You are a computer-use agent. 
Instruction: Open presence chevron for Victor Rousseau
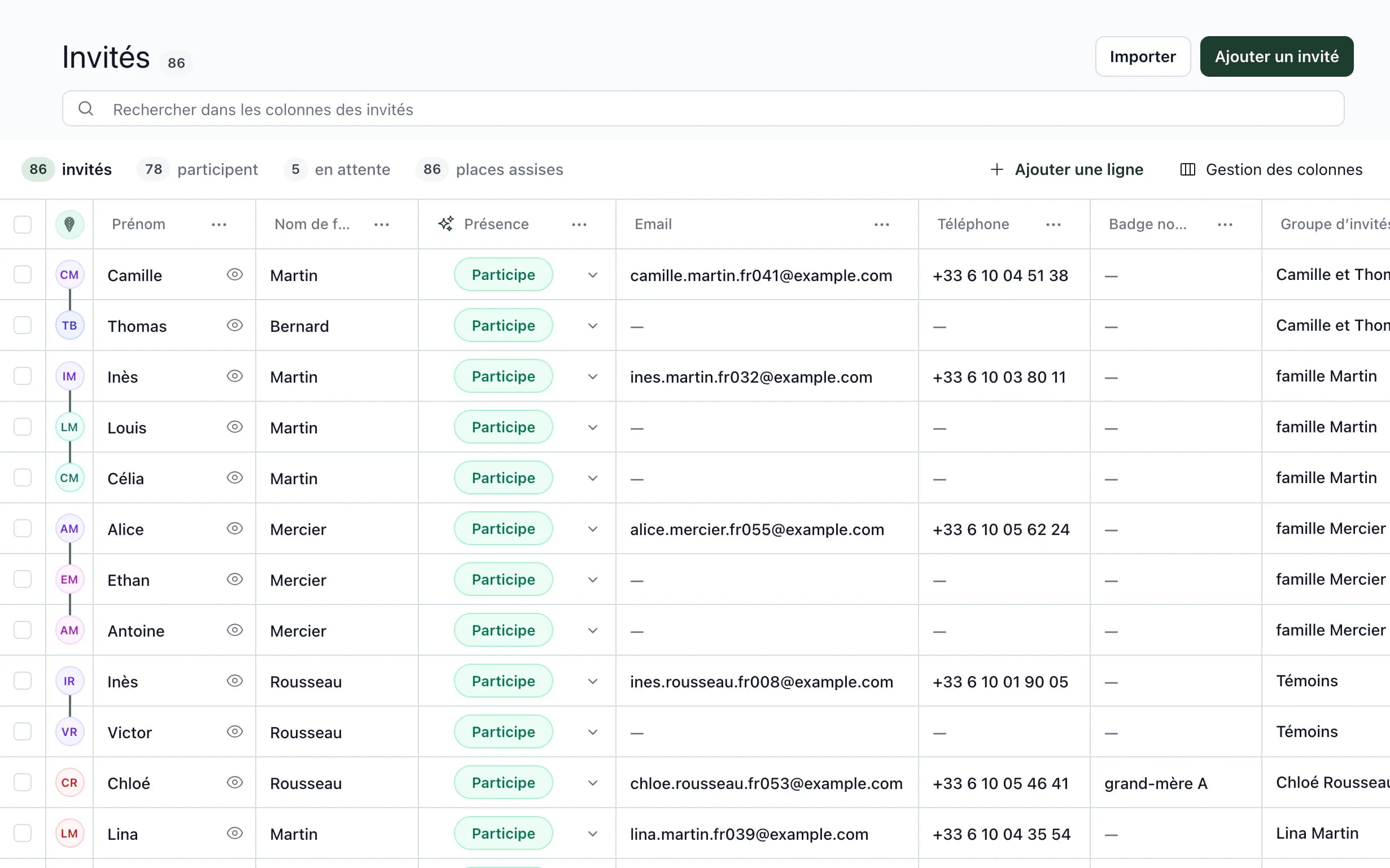592,732
